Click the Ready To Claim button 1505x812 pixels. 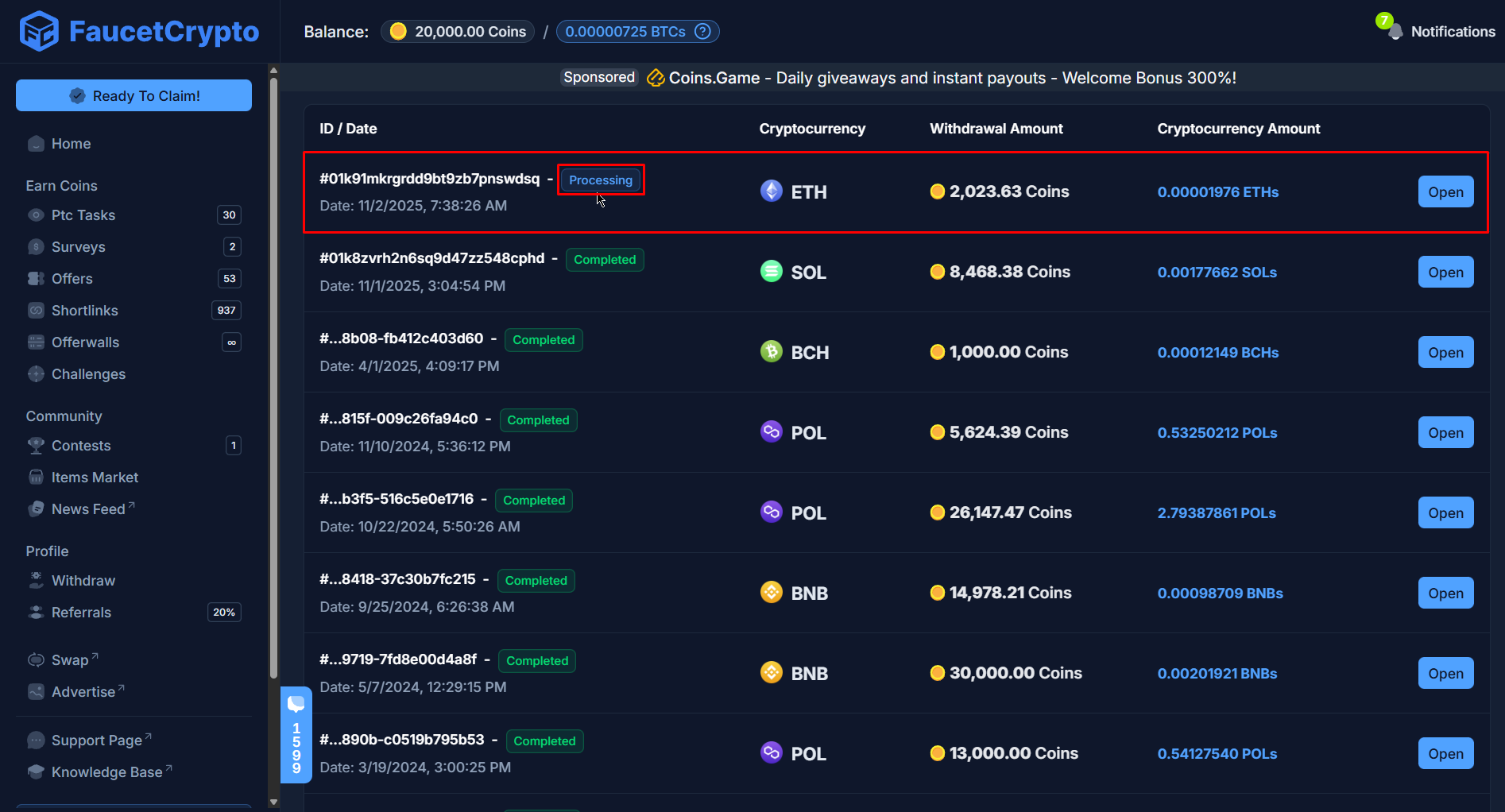pos(133,95)
